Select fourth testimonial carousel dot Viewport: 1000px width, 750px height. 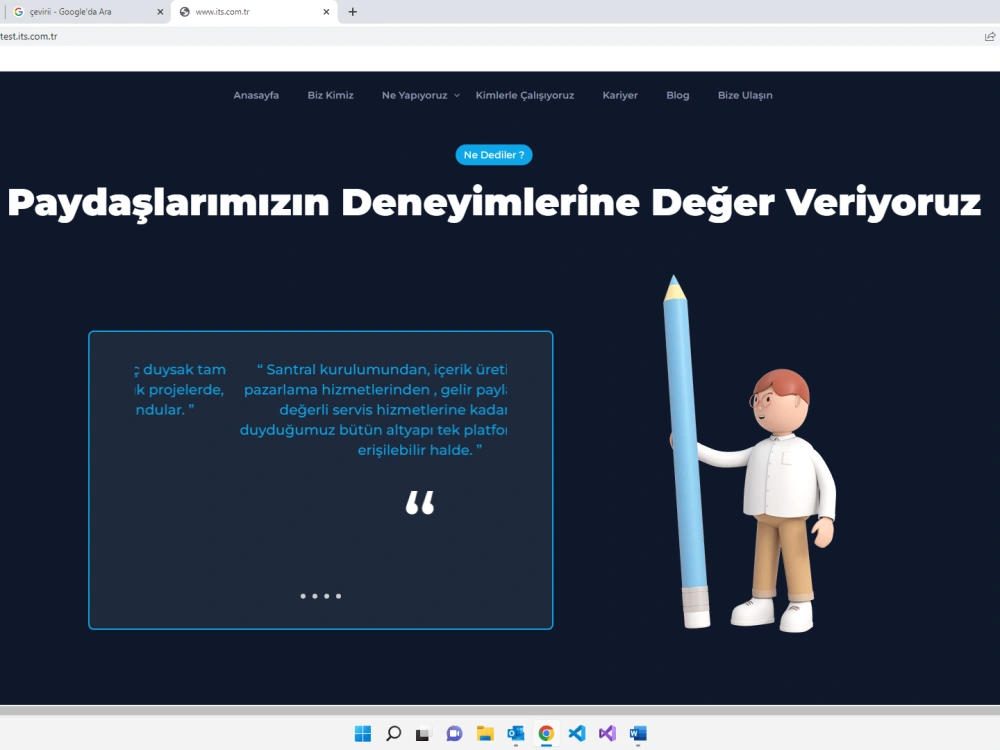click(339, 596)
